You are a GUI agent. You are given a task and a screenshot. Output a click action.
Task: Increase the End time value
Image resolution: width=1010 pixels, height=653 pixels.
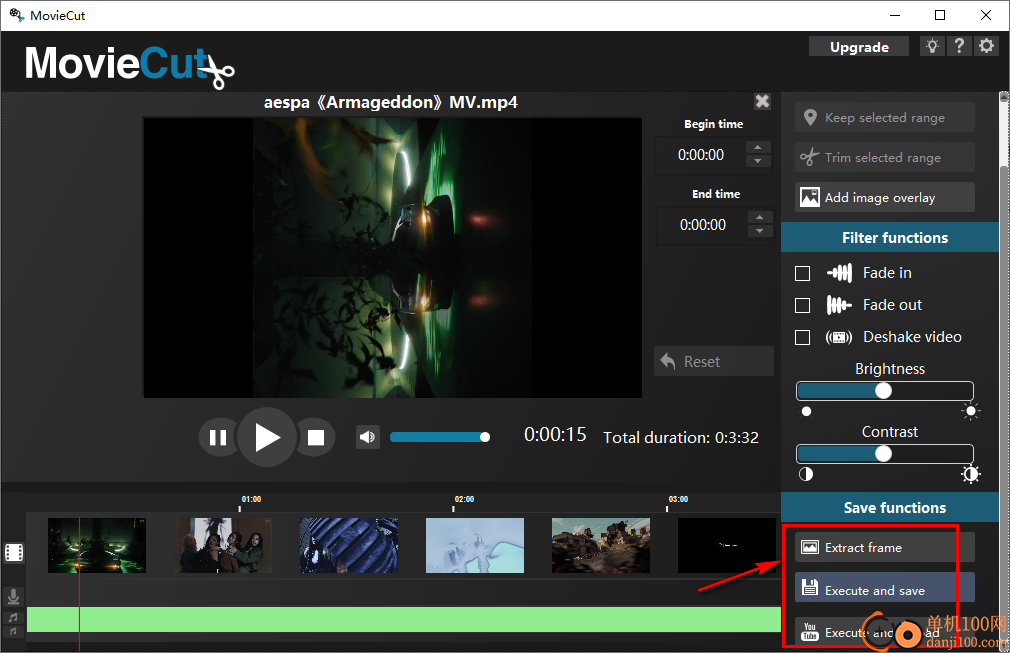[x=760, y=217]
